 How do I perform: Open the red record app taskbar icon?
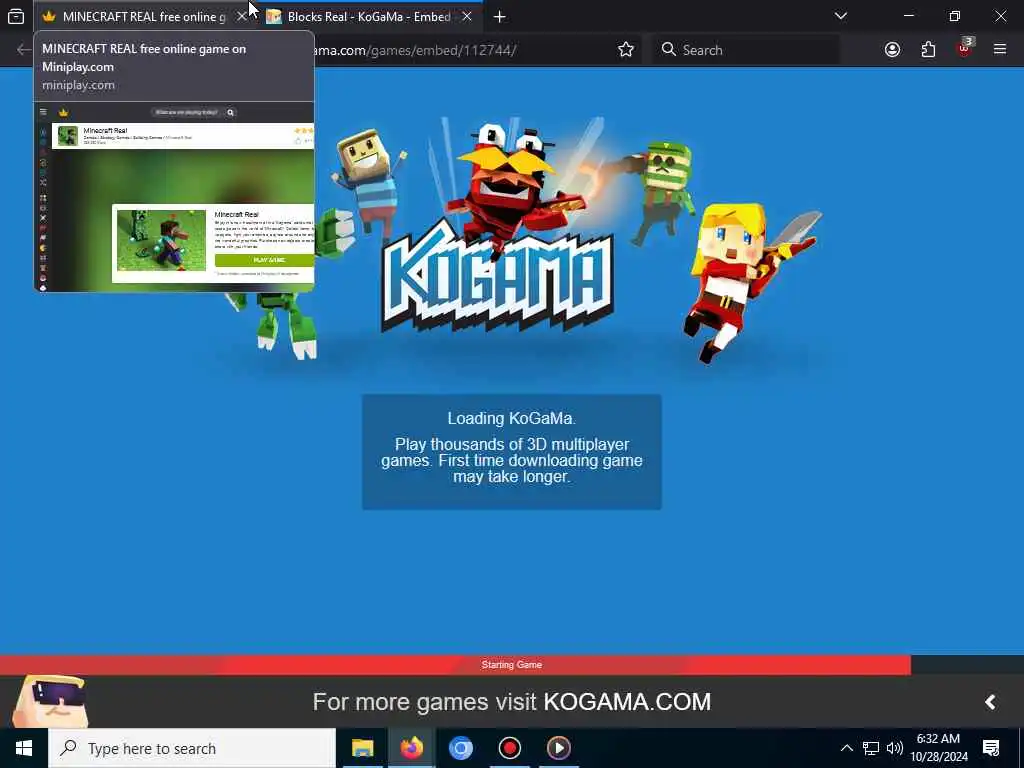tap(509, 748)
